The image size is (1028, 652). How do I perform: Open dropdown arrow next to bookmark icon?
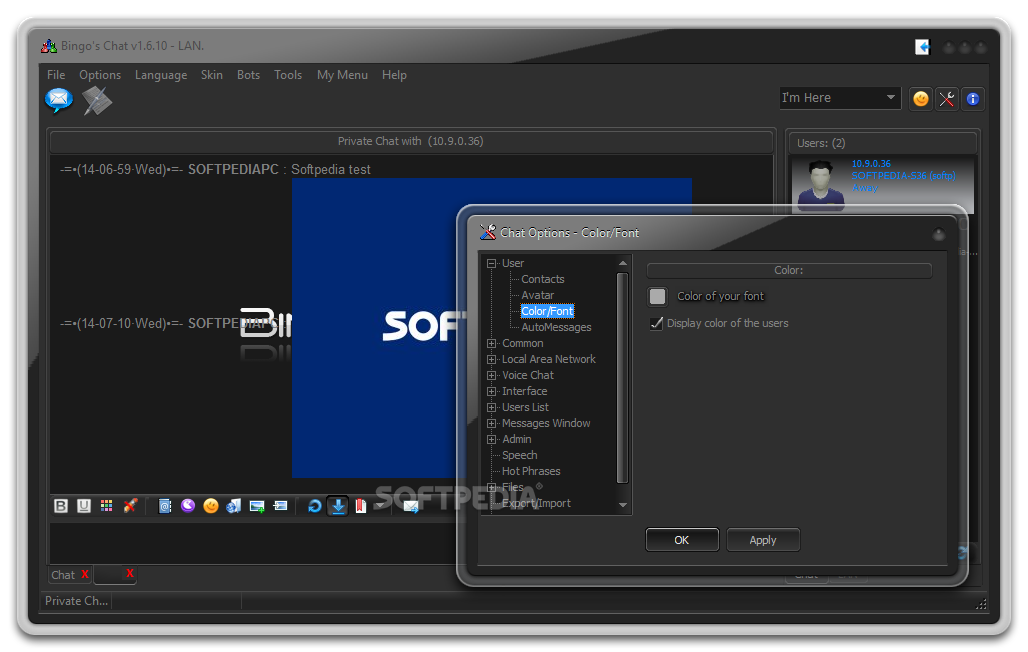coord(380,506)
